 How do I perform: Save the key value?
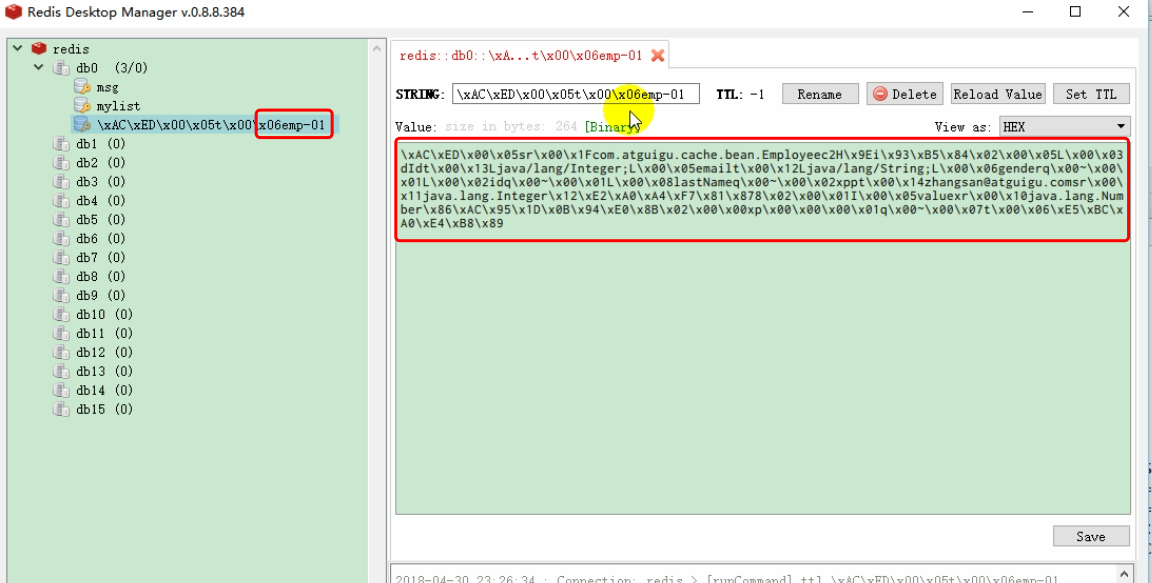pyautogui.click(x=1091, y=537)
